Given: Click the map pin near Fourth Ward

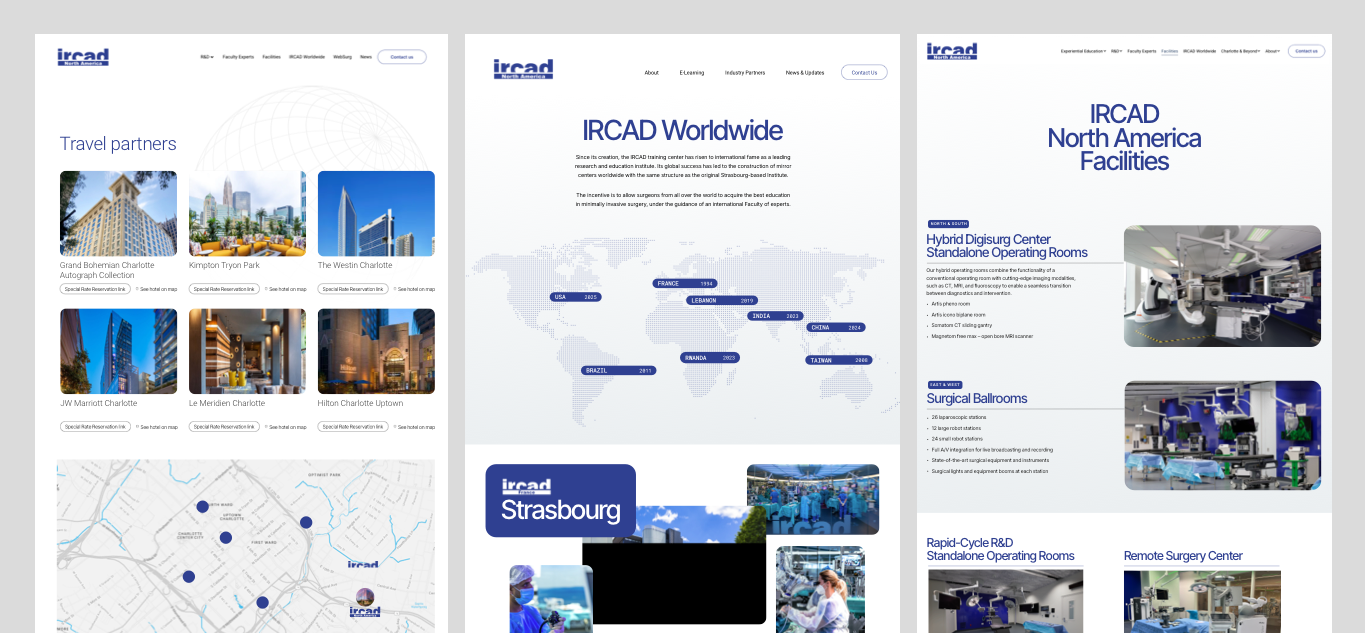Looking at the screenshot, I should click(x=203, y=507).
